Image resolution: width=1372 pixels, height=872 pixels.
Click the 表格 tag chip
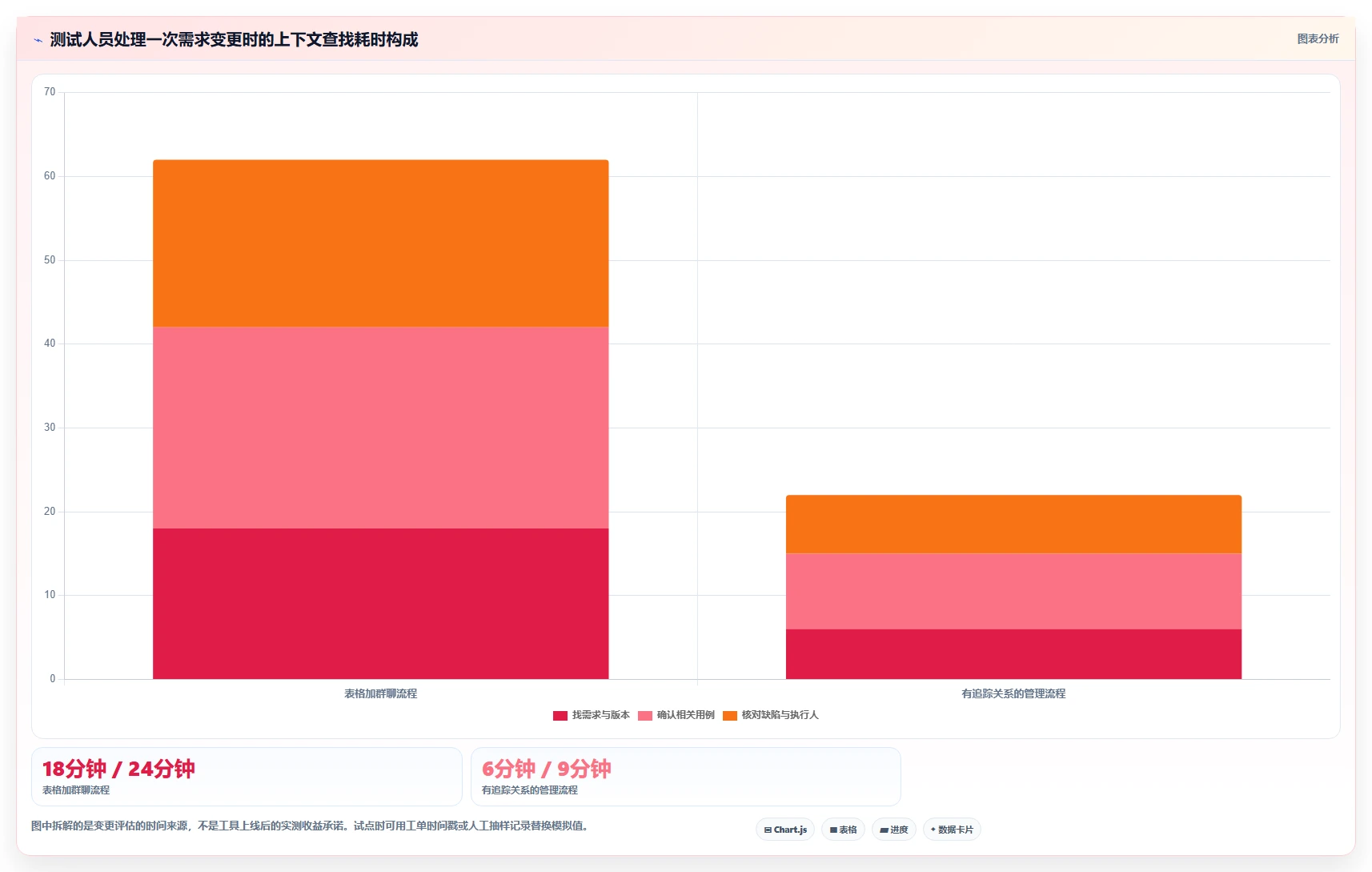coord(843,830)
